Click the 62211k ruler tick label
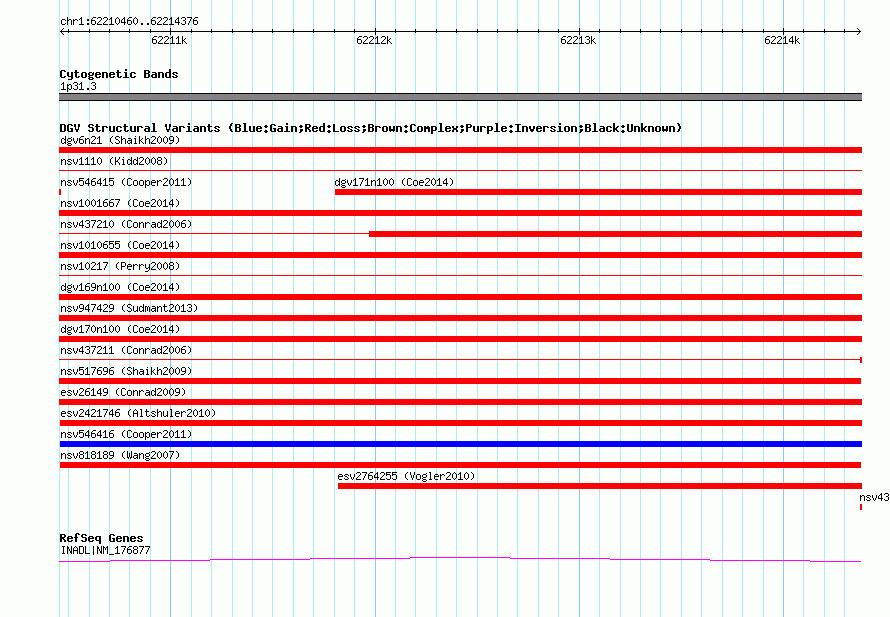 tap(169, 40)
